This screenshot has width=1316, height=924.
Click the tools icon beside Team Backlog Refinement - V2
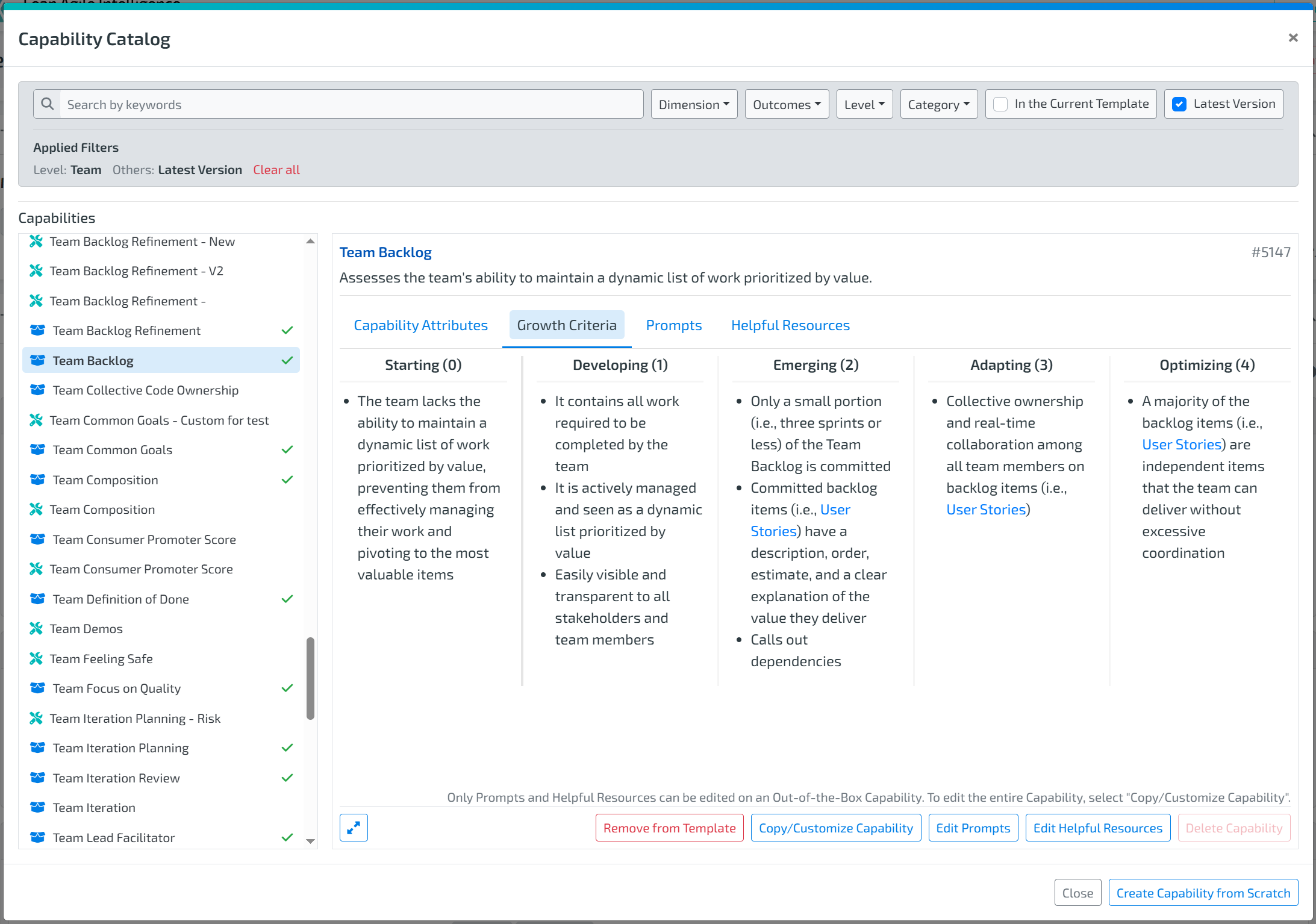[x=36, y=271]
